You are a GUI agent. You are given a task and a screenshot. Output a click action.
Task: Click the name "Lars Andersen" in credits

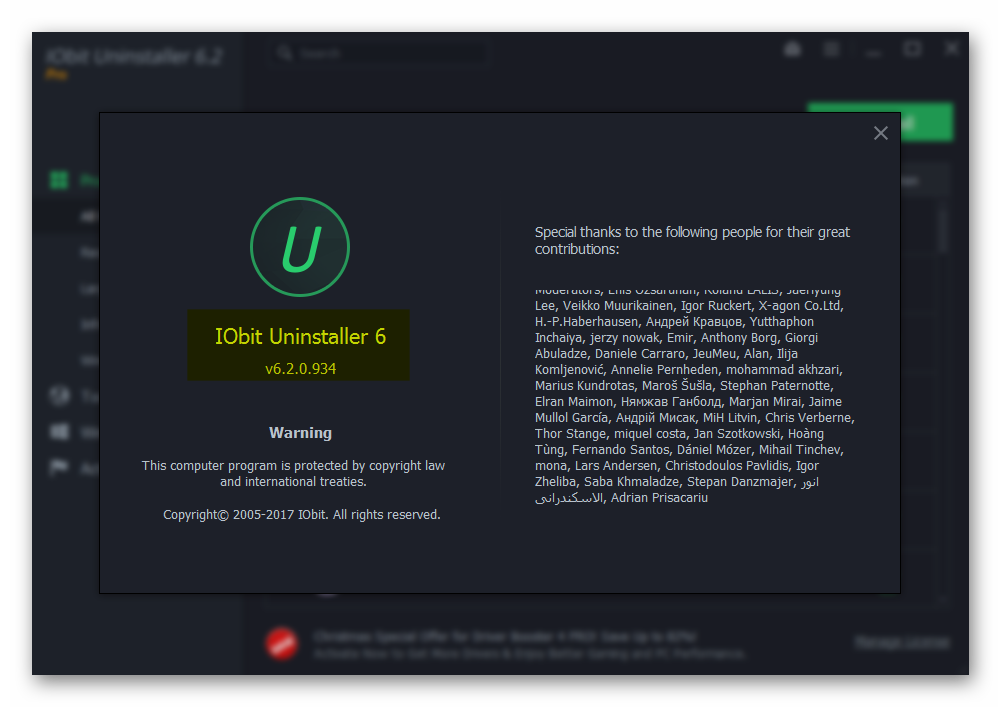click(x=615, y=466)
